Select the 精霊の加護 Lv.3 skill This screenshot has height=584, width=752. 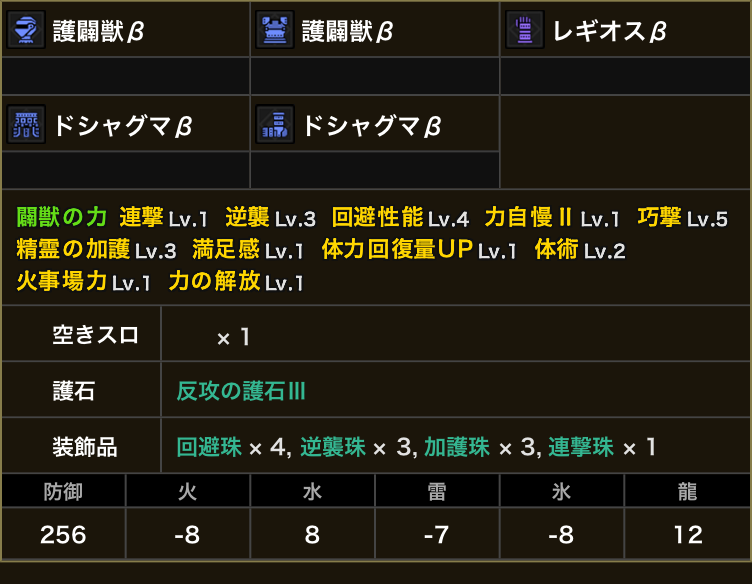(x=96, y=250)
